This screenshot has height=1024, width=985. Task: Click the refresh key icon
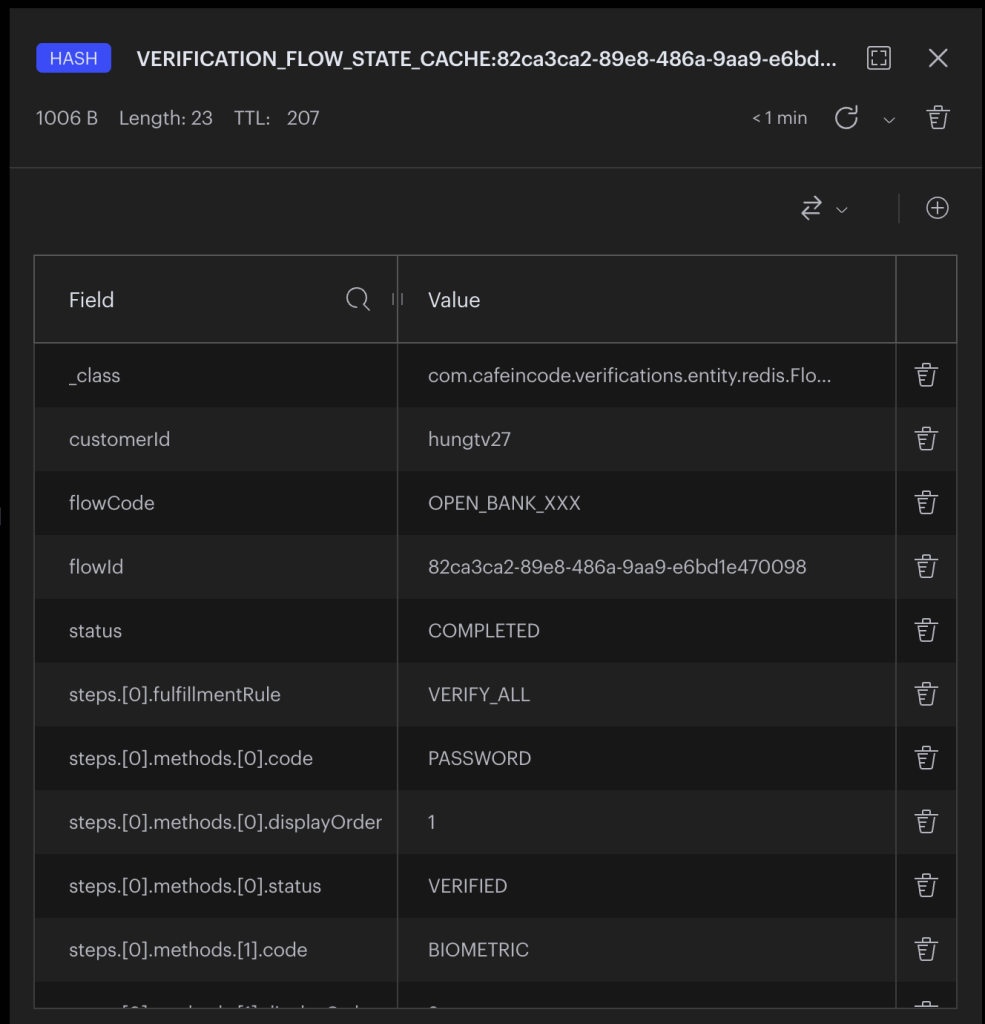coord(846,118)
